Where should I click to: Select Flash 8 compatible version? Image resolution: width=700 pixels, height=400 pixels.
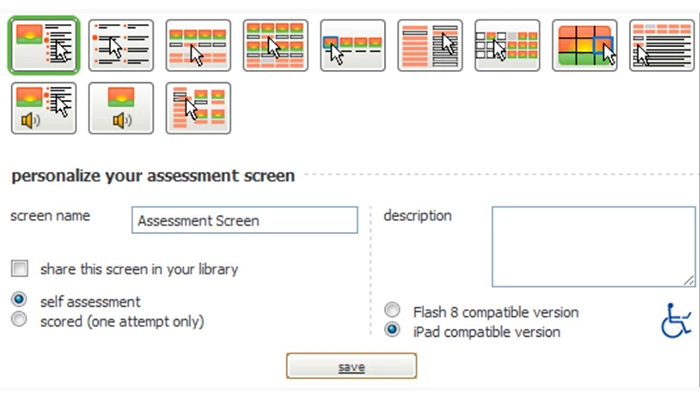393,311
